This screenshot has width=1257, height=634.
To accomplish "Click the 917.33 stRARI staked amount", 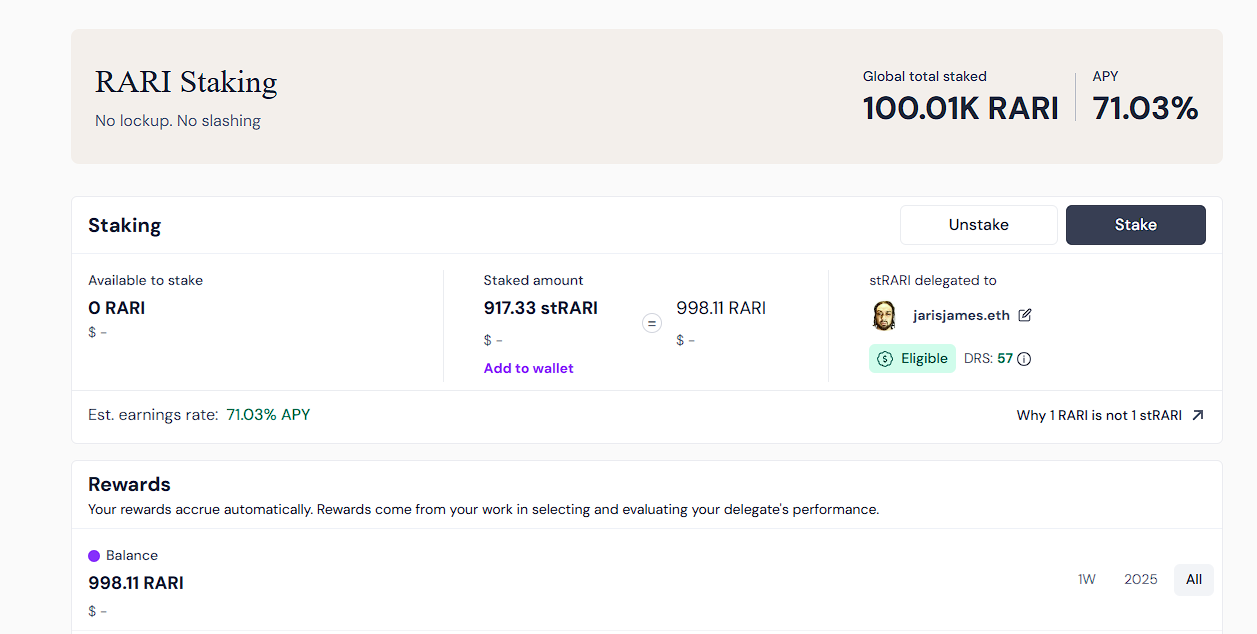I will [x=541, y=308].
